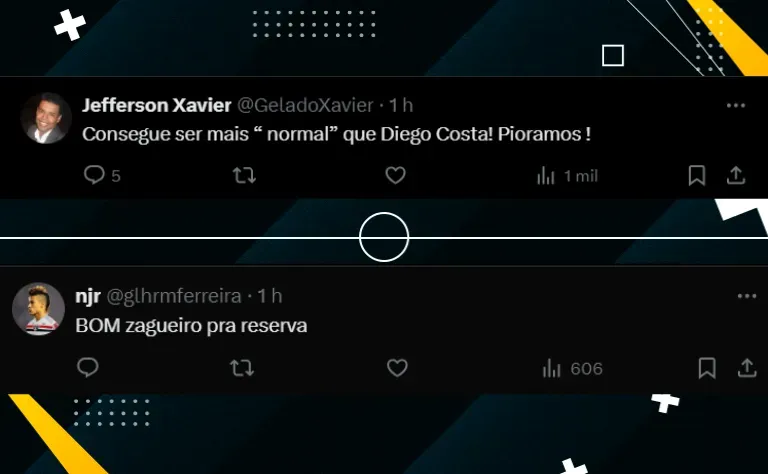Retweet njr's zagueiro post
Screen dimensions: 768x474
coord(242,368)
